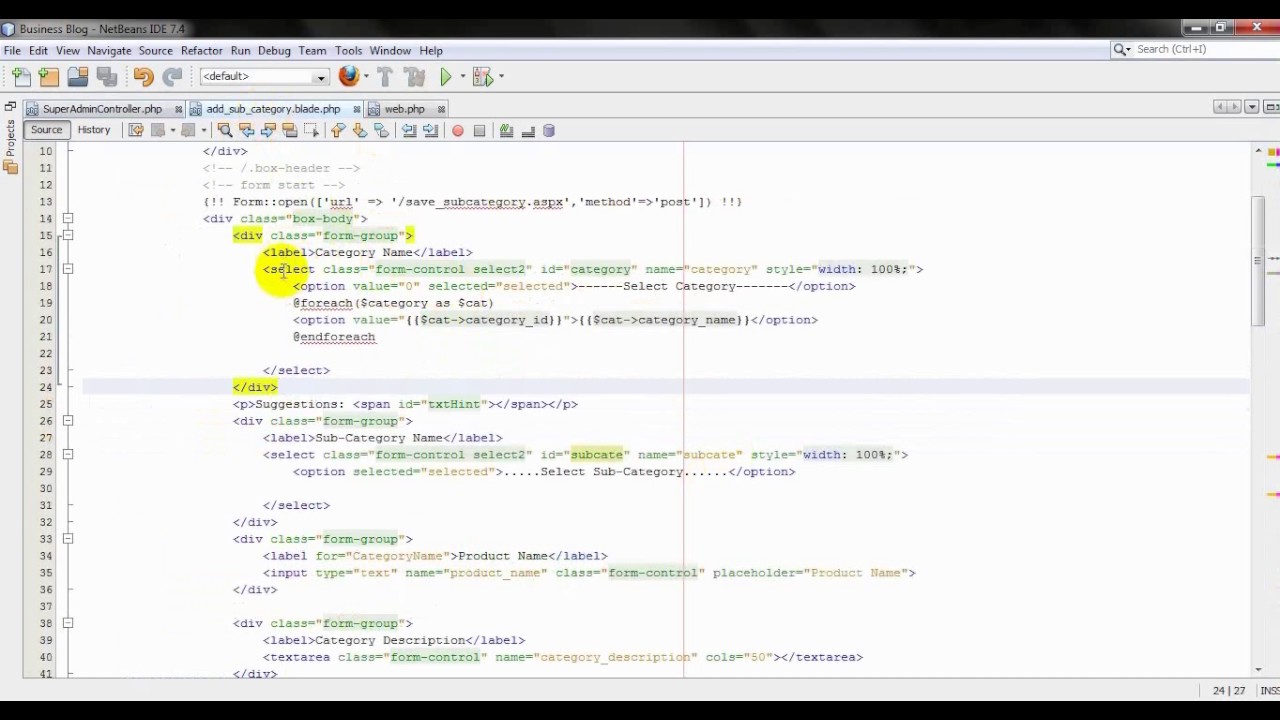
Task: Click the Find Selection magnifier icon
Action: click(225, 130)
